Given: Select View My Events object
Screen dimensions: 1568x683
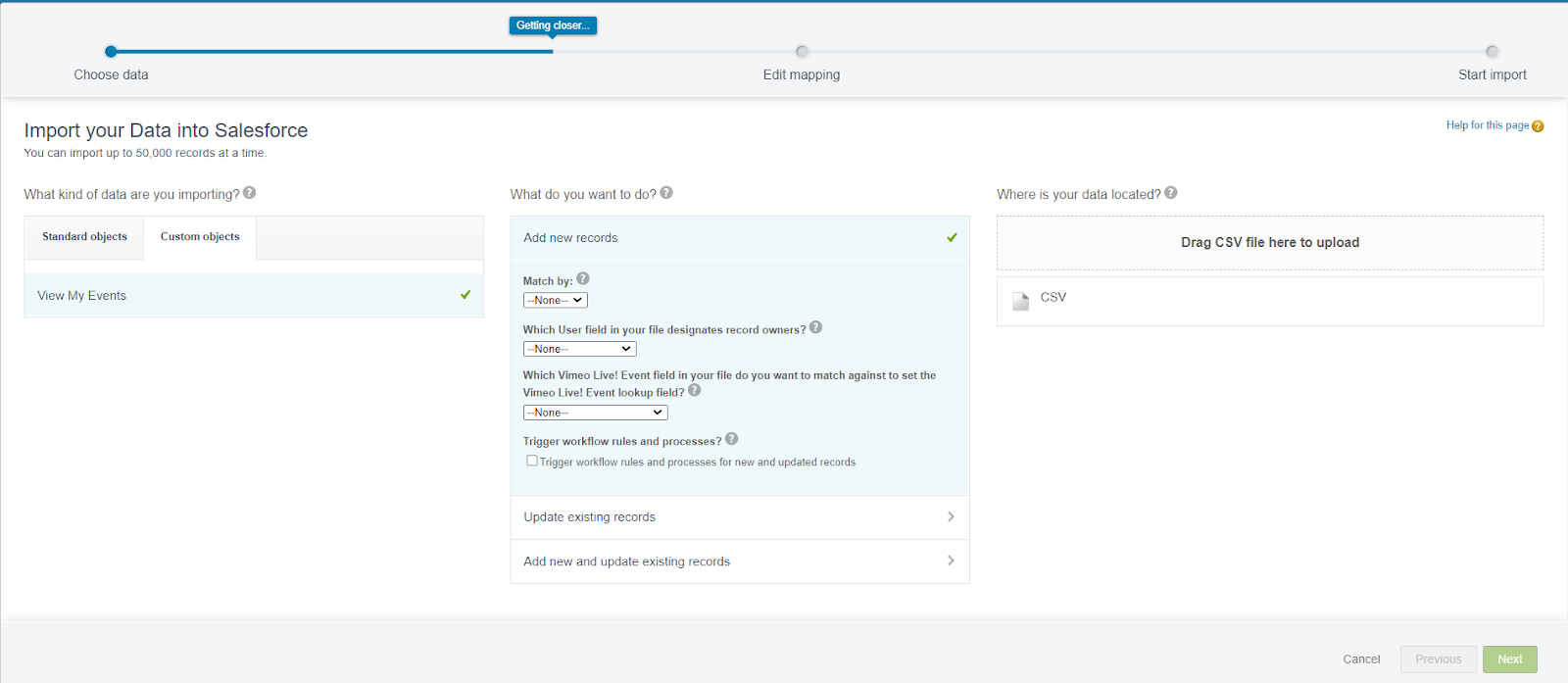Looking at the screenshot, I should (254, 296).
